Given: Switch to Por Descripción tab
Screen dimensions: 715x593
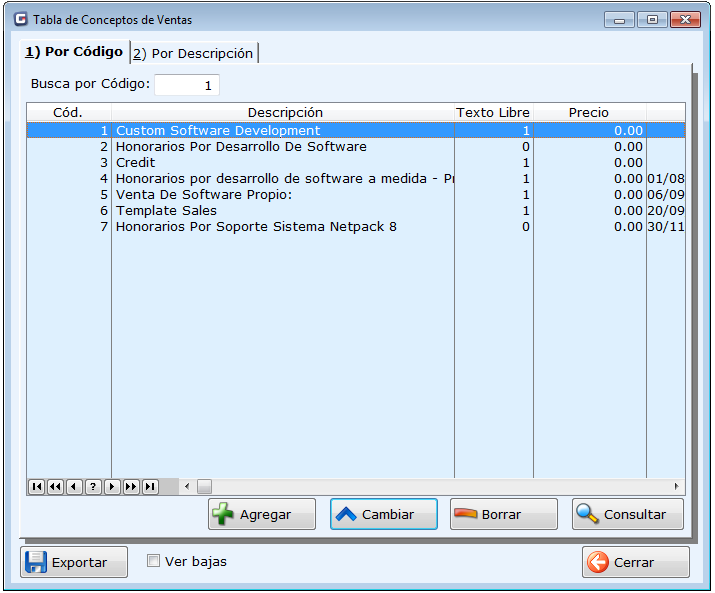Looking at the screenshot, I should coord(194,53).
